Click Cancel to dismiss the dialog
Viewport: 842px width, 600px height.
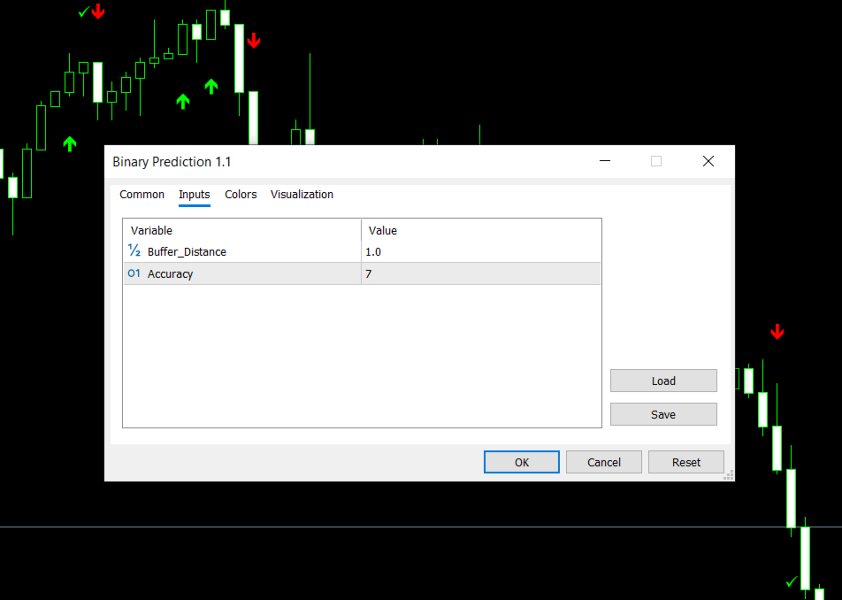pyautogui.click(x=603, y=461)
